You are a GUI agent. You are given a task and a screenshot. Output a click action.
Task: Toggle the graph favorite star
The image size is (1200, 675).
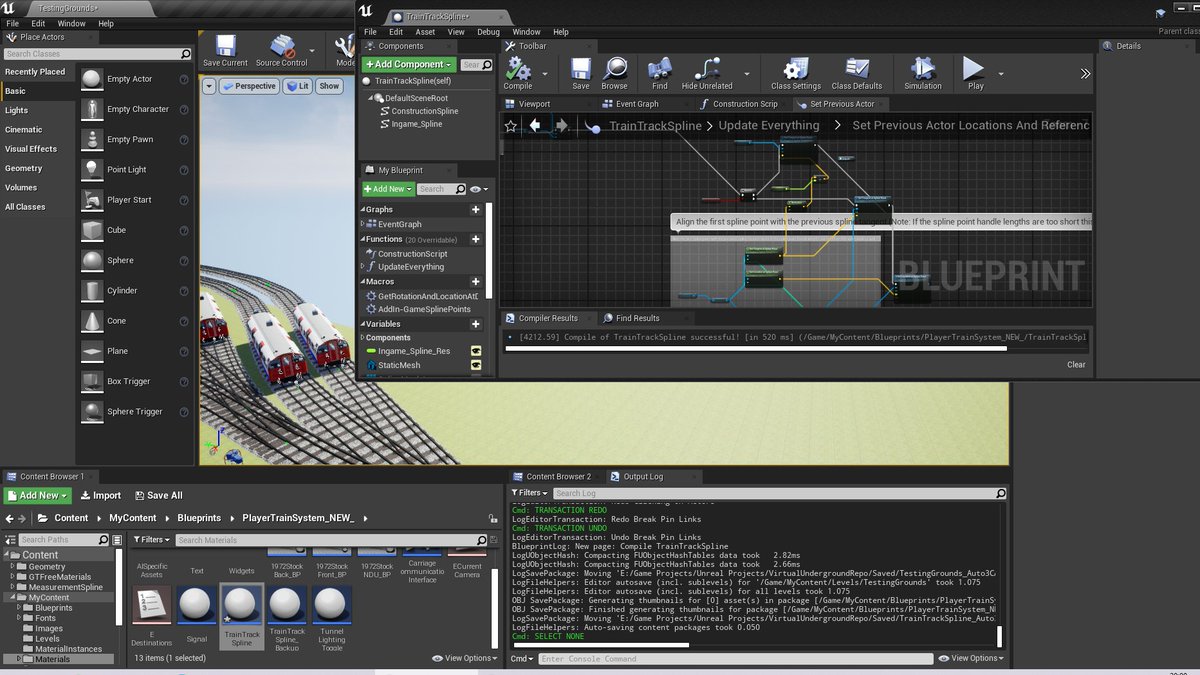point(511,126)
